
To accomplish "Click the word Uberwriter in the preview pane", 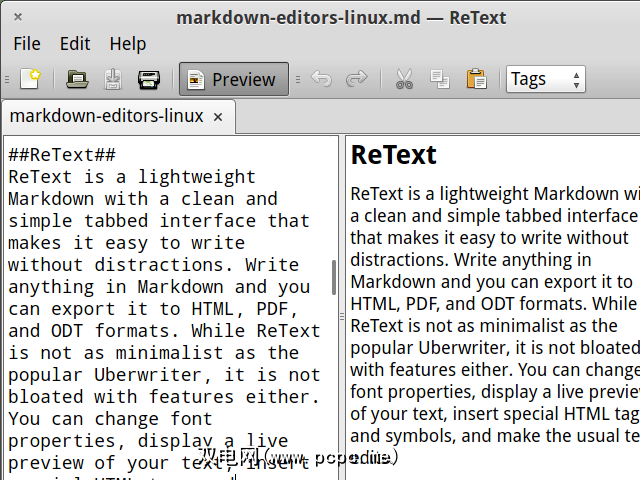I will point(464,348).
